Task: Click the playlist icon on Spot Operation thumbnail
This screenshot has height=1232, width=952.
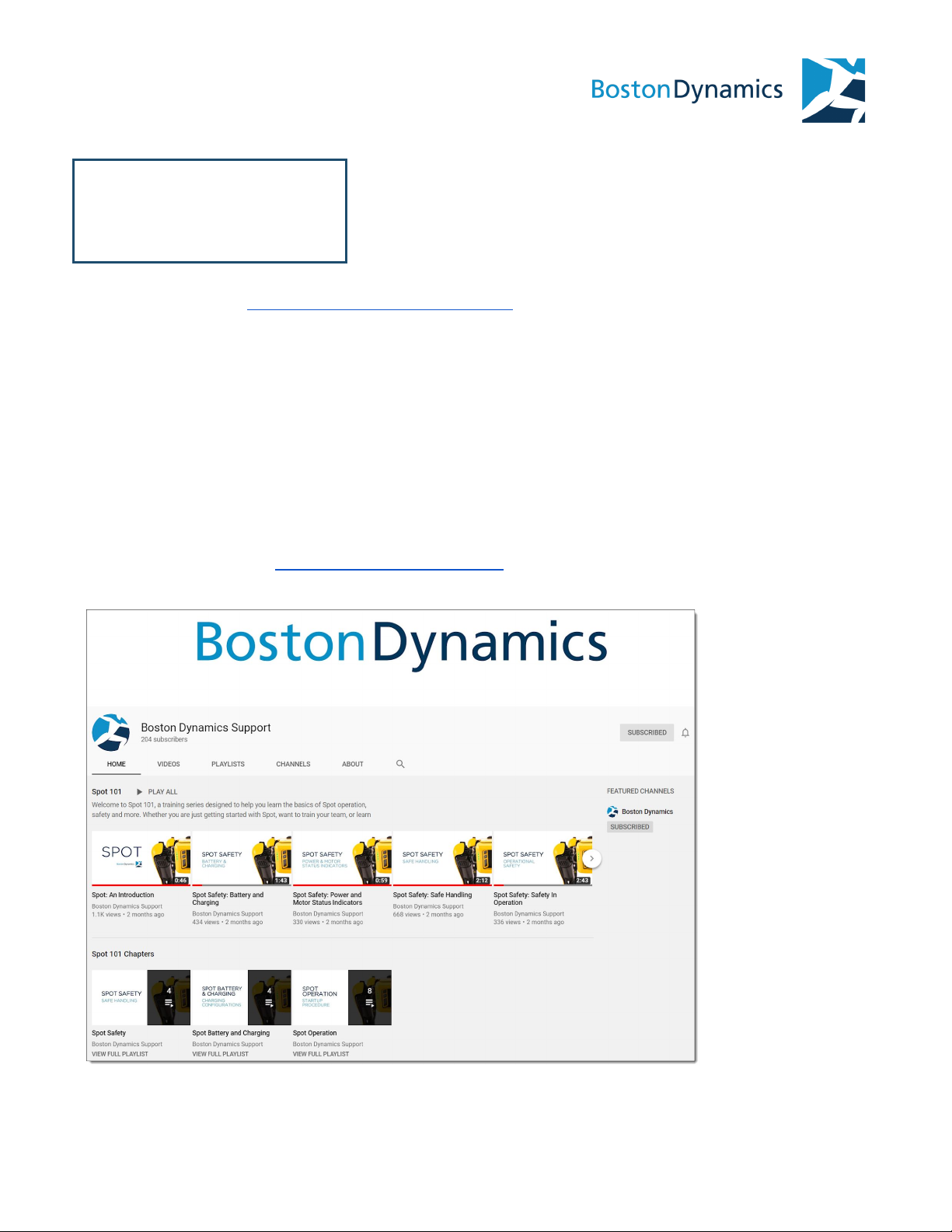Action: [x=369, y=1003]
